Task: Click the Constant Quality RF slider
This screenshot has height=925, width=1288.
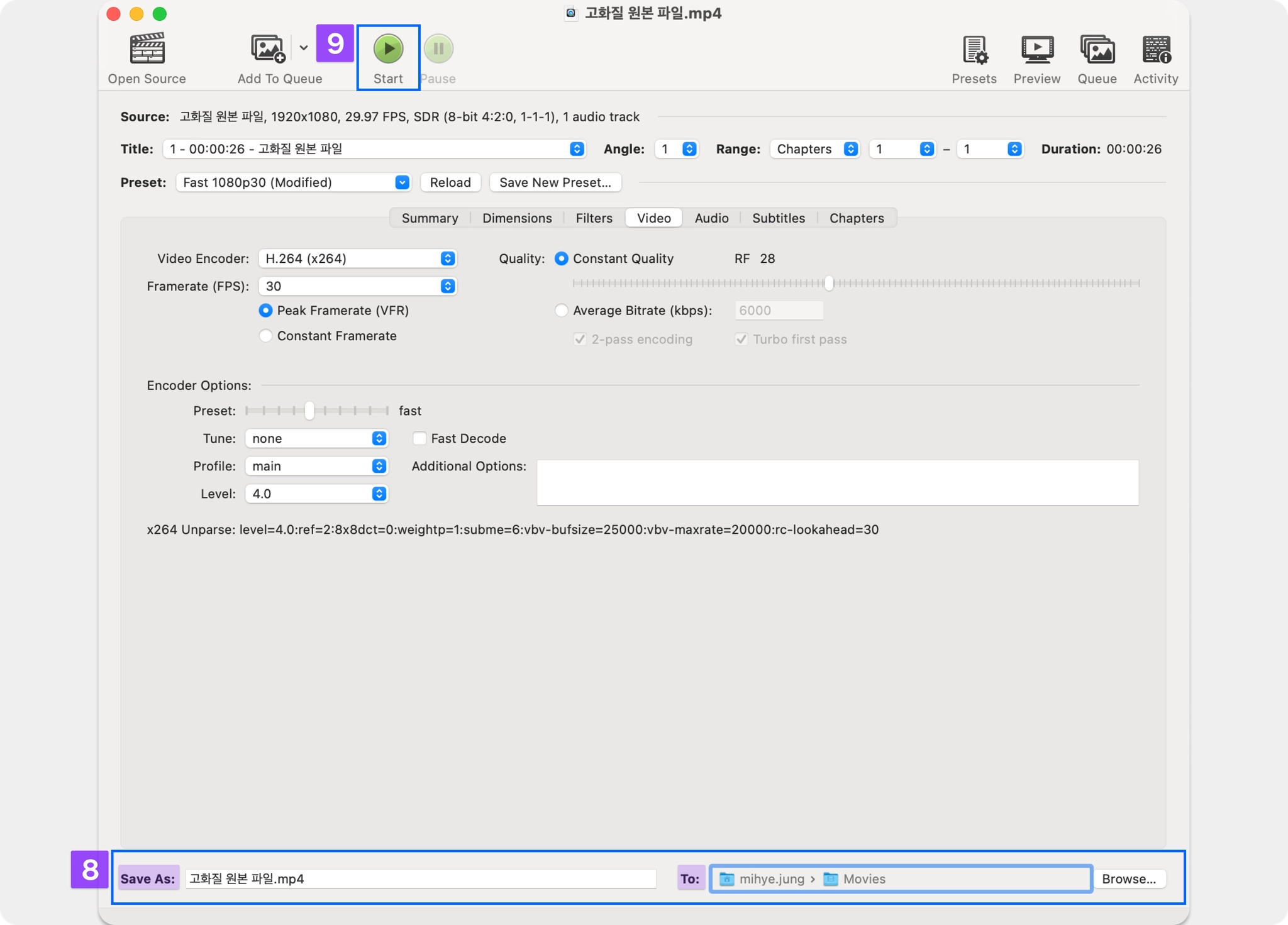Action: tap(829, 284)
